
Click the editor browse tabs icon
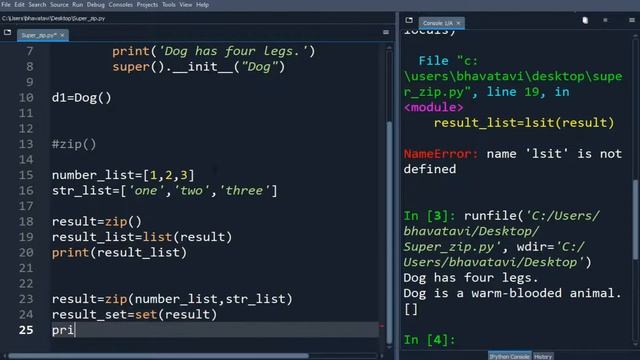(7, 32)
